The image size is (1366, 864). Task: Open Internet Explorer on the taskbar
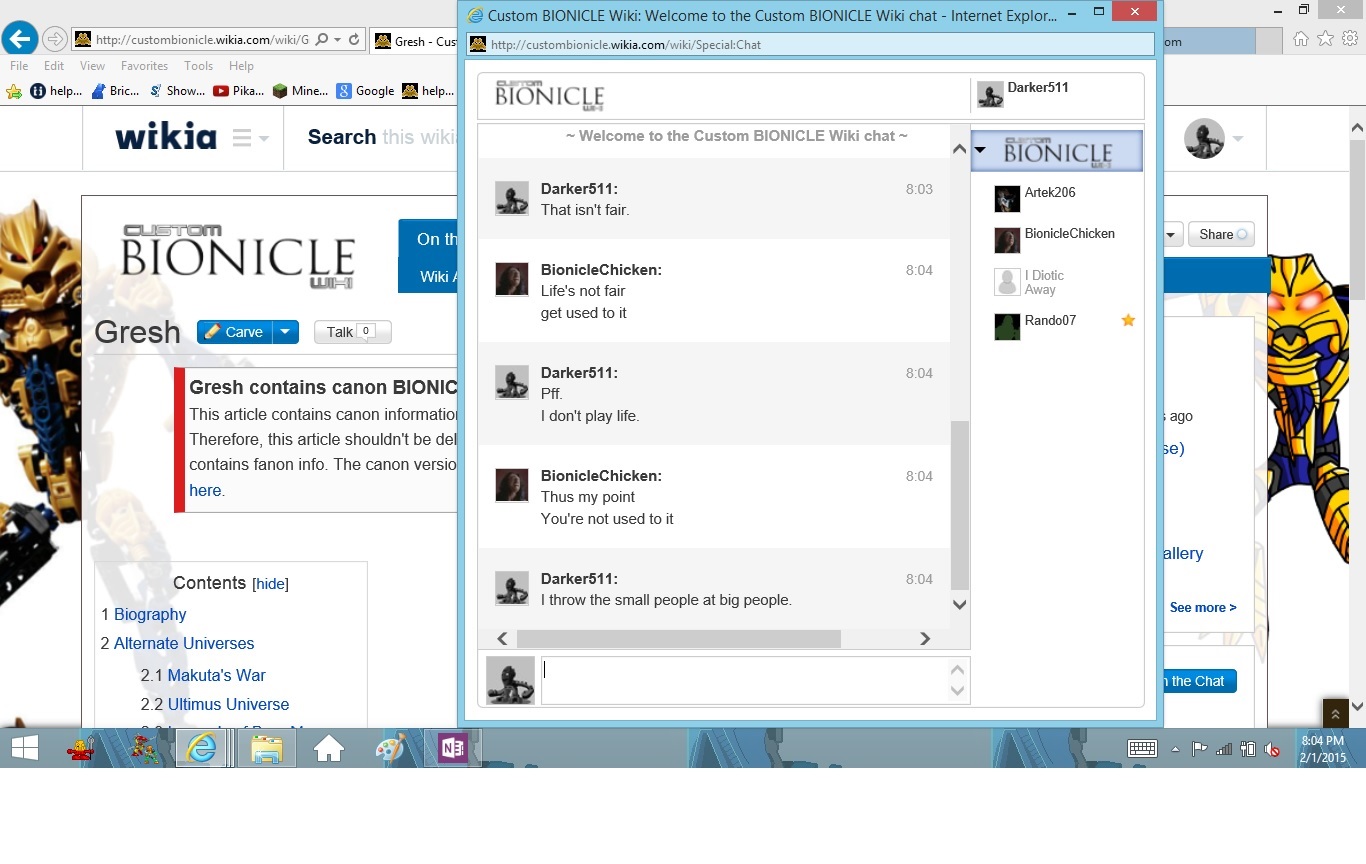pos(202,748)
